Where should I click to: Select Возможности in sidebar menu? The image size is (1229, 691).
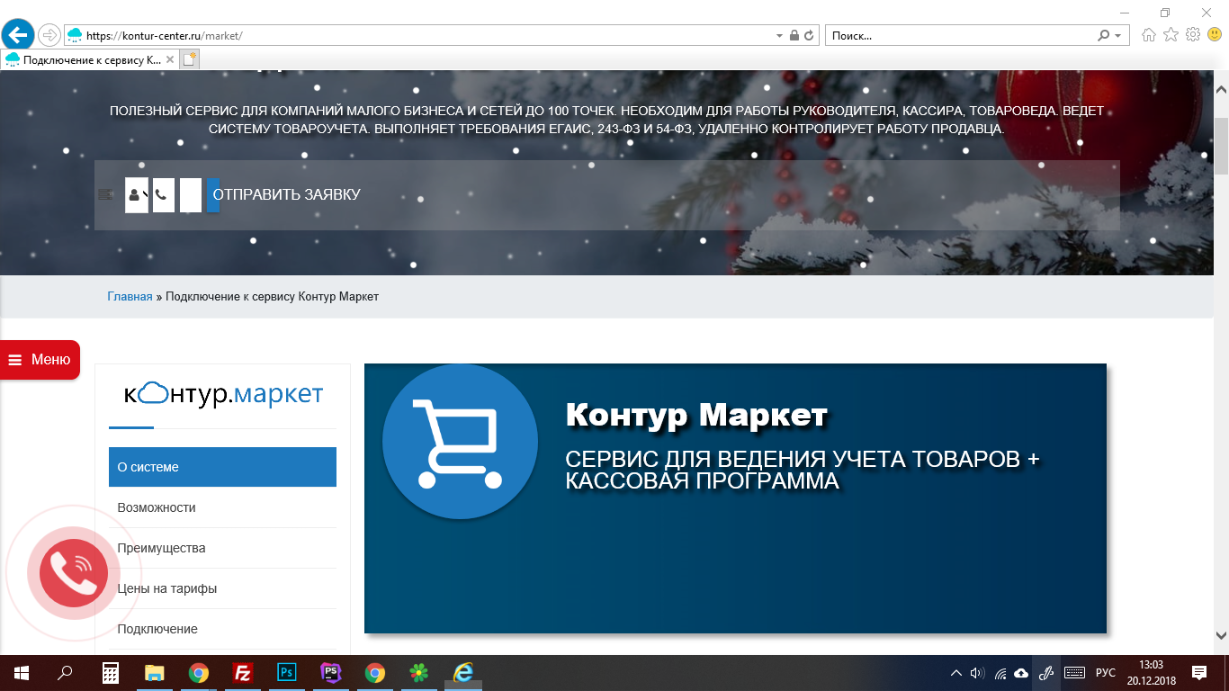pyautogui.click(x=222, y=508)
